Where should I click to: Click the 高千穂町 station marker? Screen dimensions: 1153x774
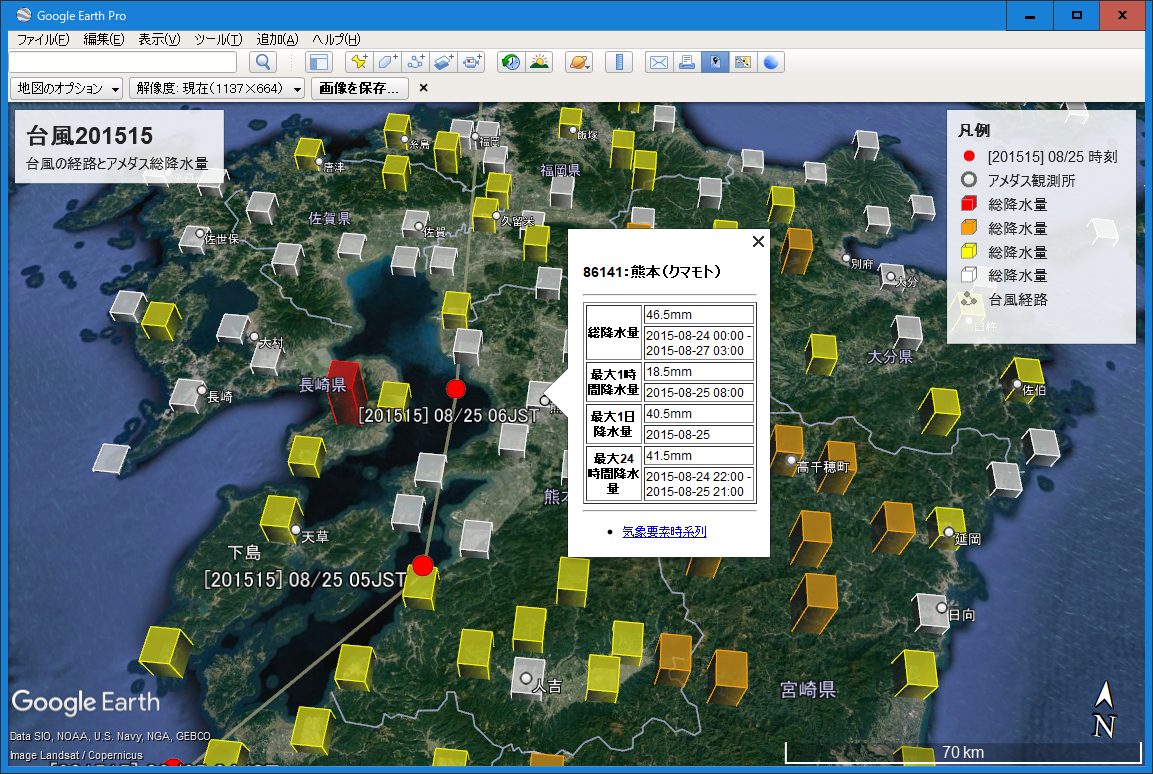(791, 461)
